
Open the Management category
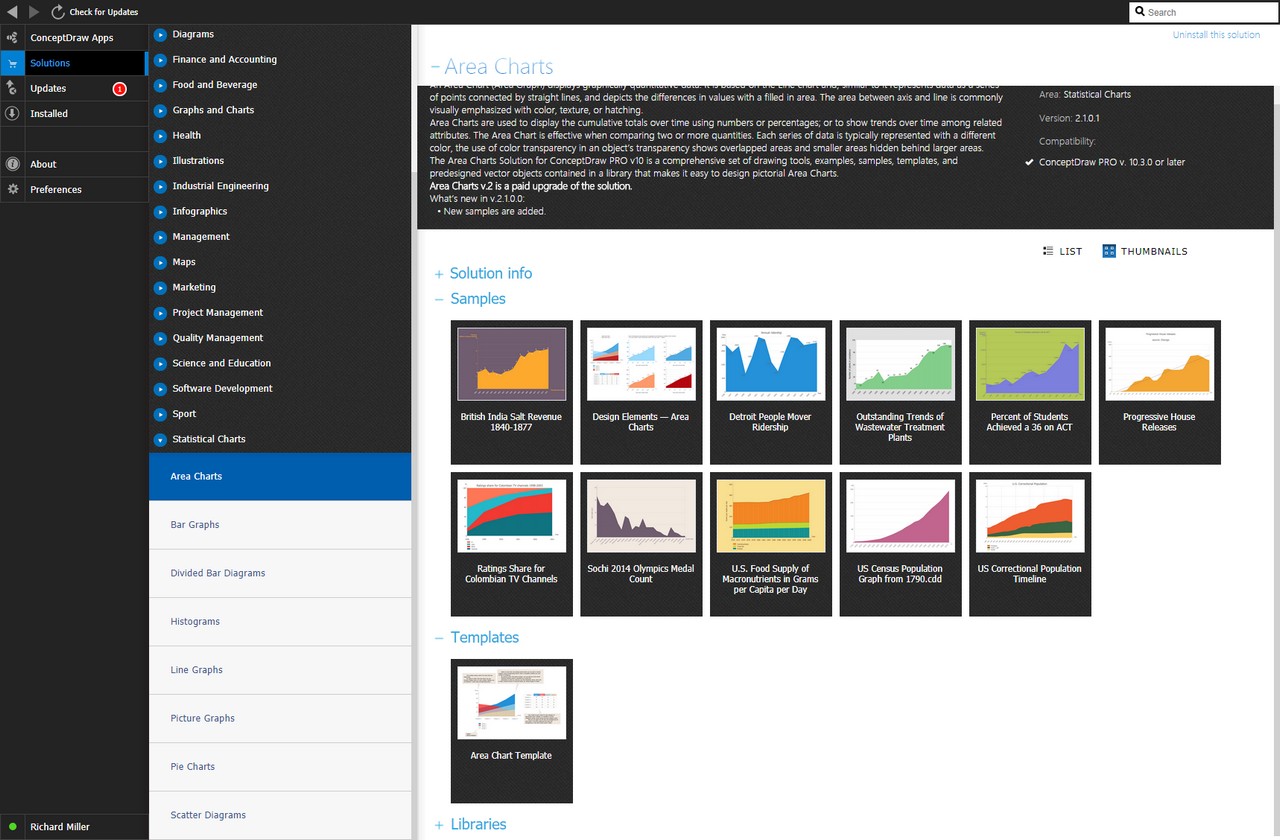click(x=200, y=237)
